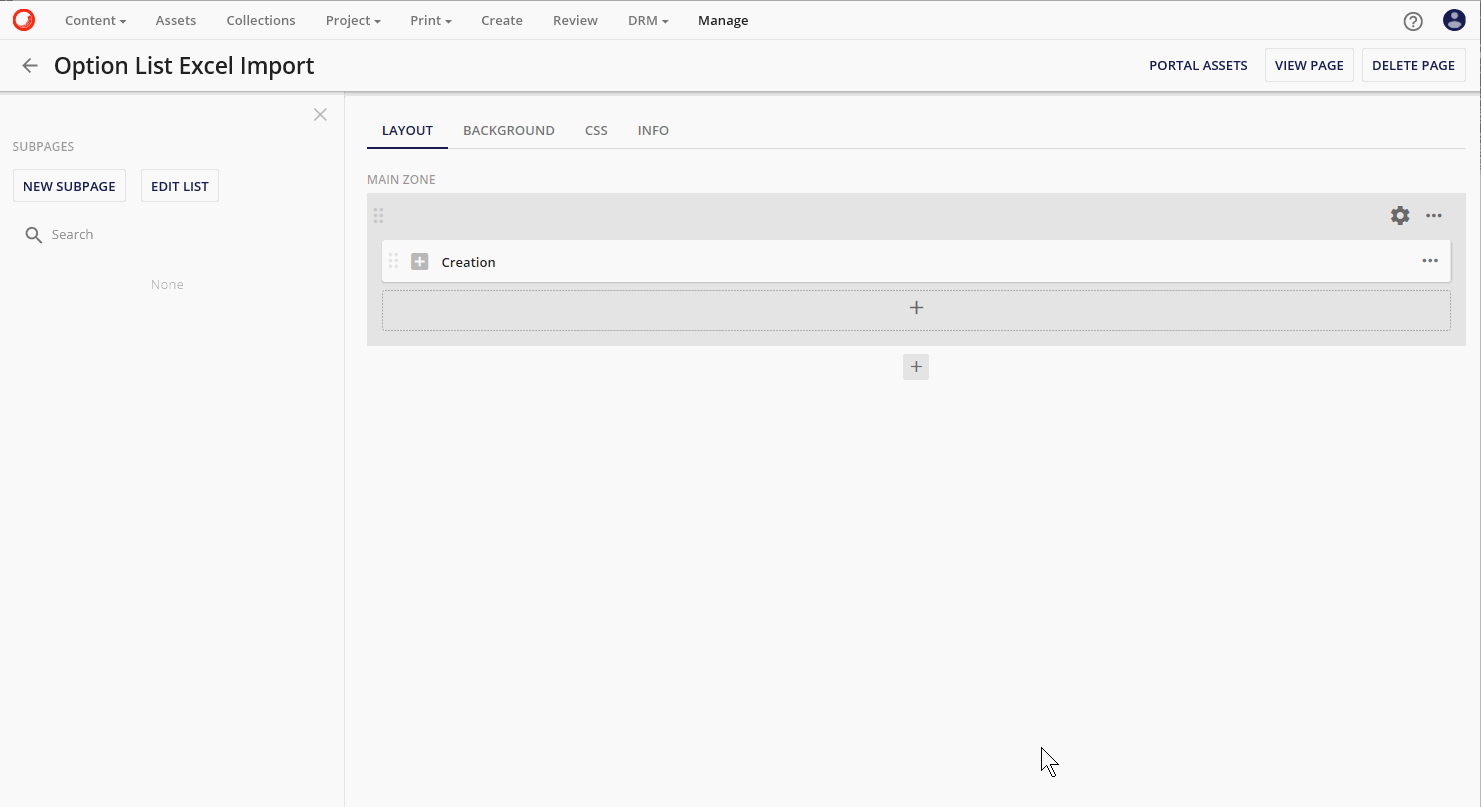This screenshot has height=807, width=1481.
Task: Open the Project dropdown menu
Action: point(352,20)
